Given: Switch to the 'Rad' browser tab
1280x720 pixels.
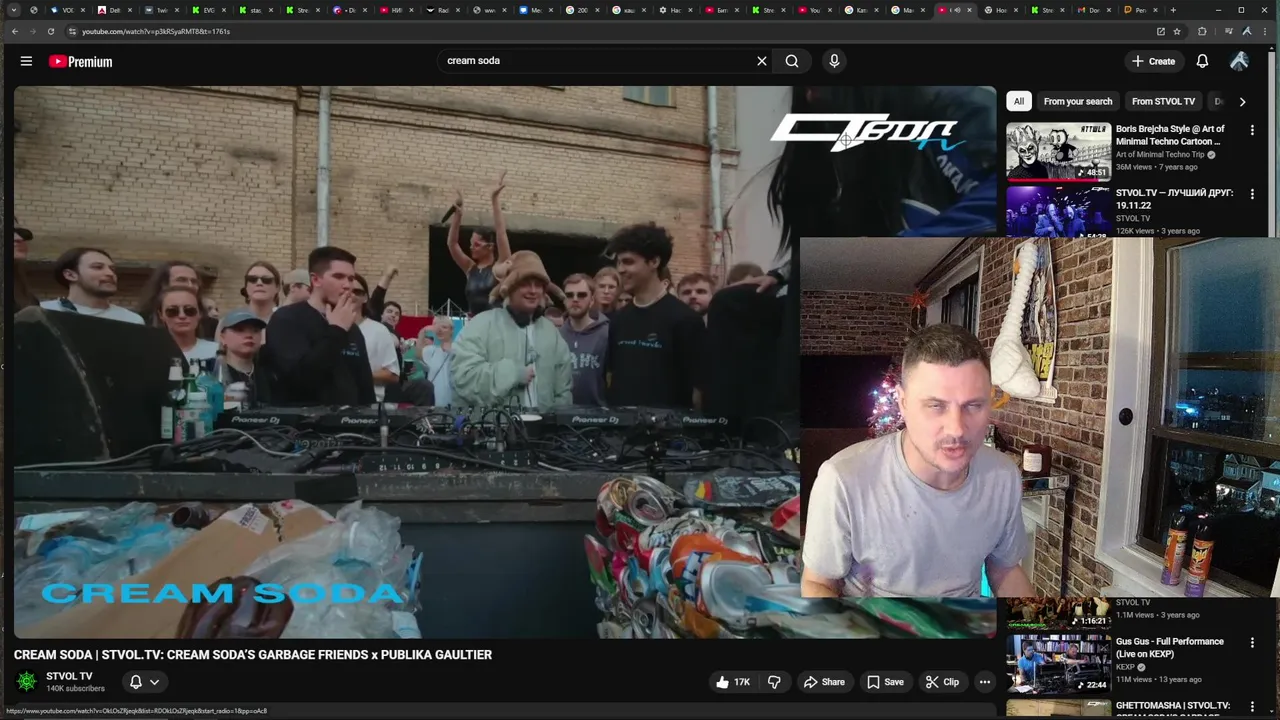Looking at the screenshot, I should coord(443,10).
